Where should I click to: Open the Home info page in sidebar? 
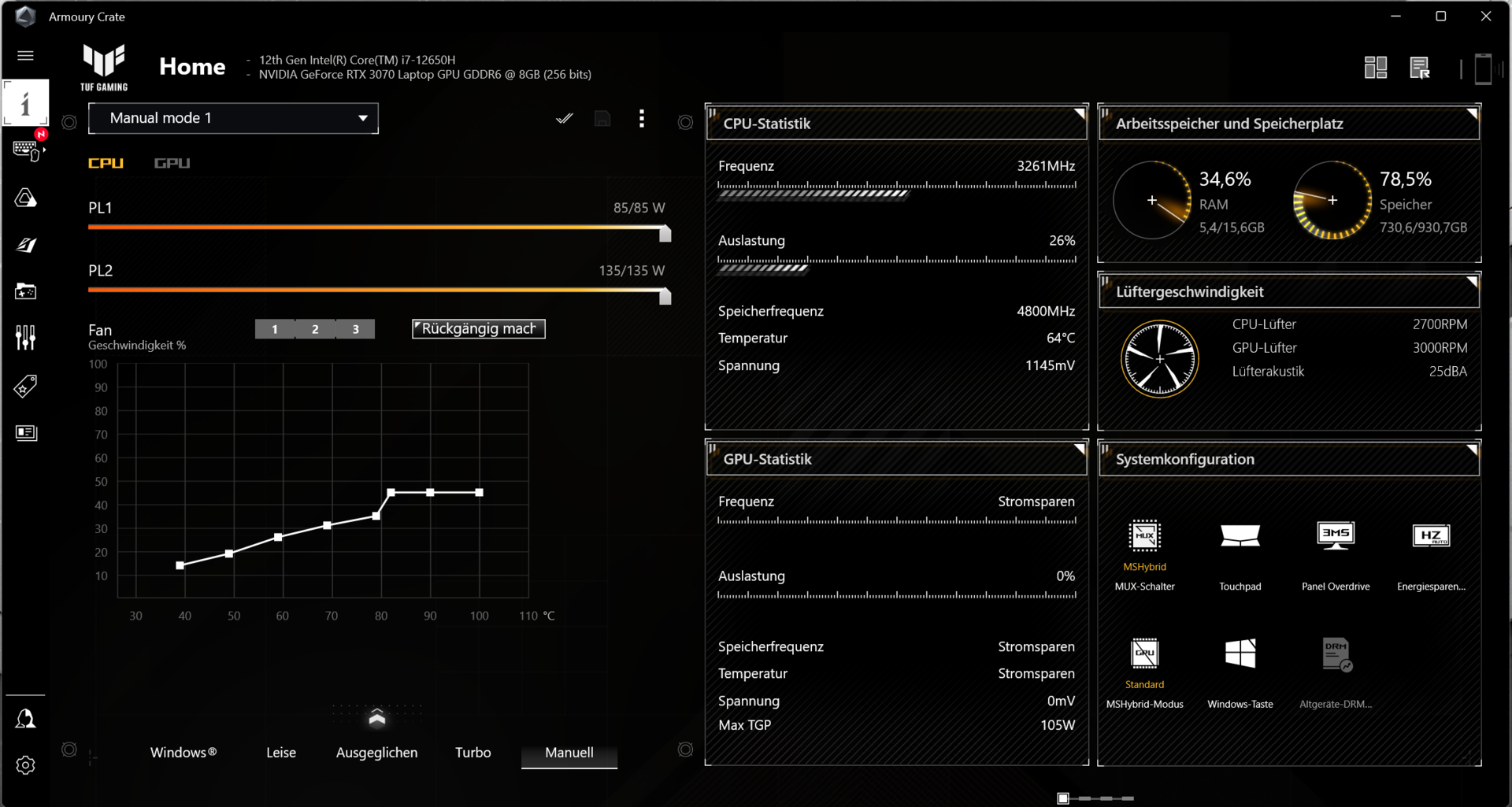click(x=25, y=102)
